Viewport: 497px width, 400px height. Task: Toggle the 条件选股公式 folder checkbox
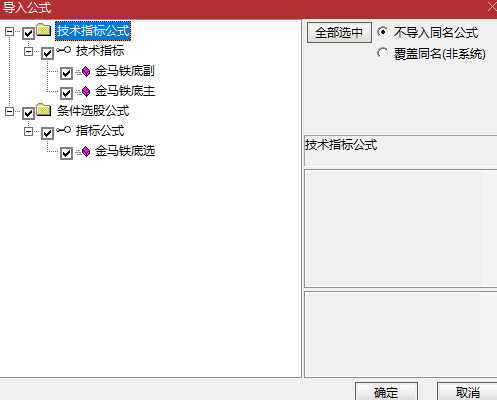click(28, 113)
